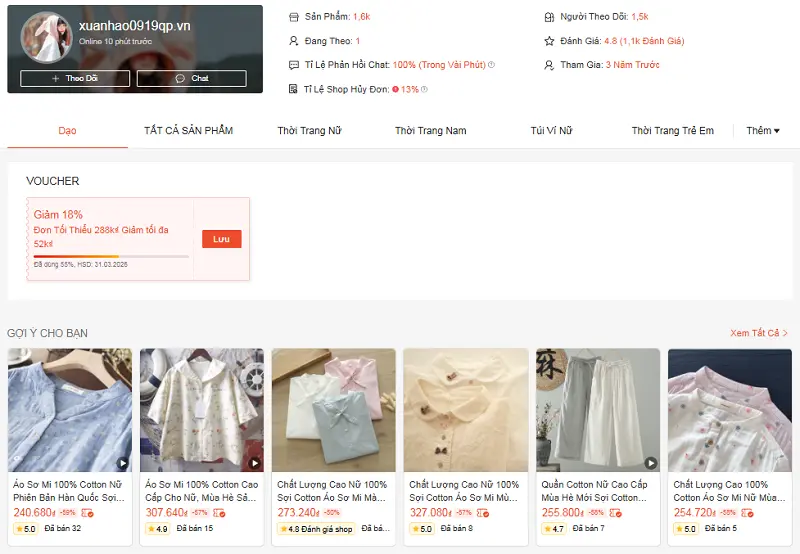Viewport: 800px width, 554px height.
Task: Open Thời Trang Trẻ Em category tab
Action: [672, 131]
